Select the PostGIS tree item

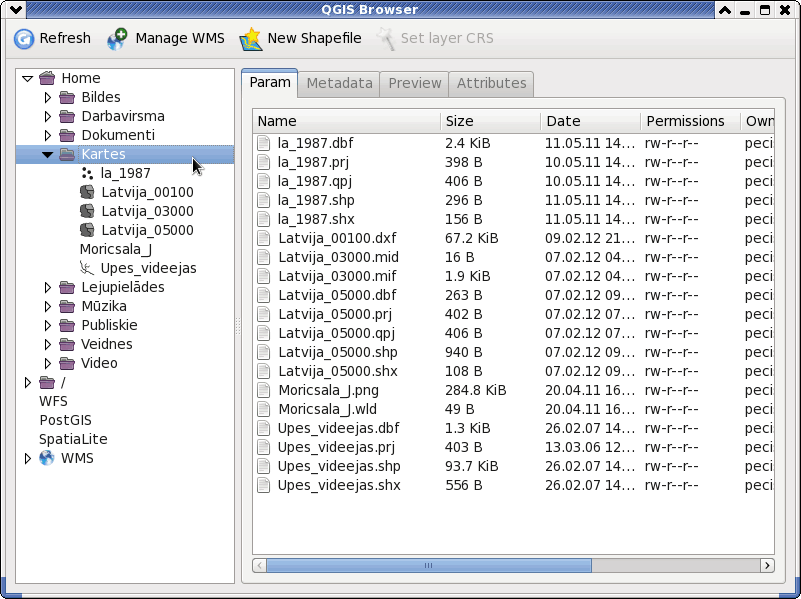(65, 420)
